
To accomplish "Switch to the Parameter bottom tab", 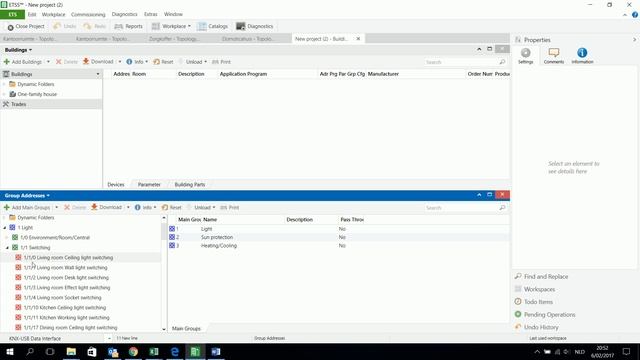I will [149, 184].
